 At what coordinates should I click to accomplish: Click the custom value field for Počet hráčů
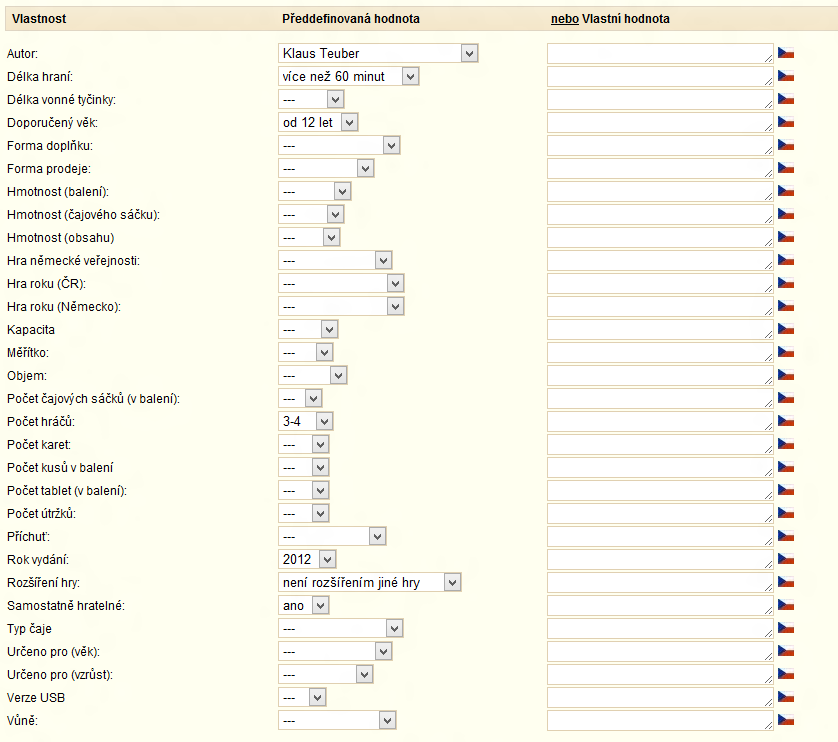click(660, 421)
